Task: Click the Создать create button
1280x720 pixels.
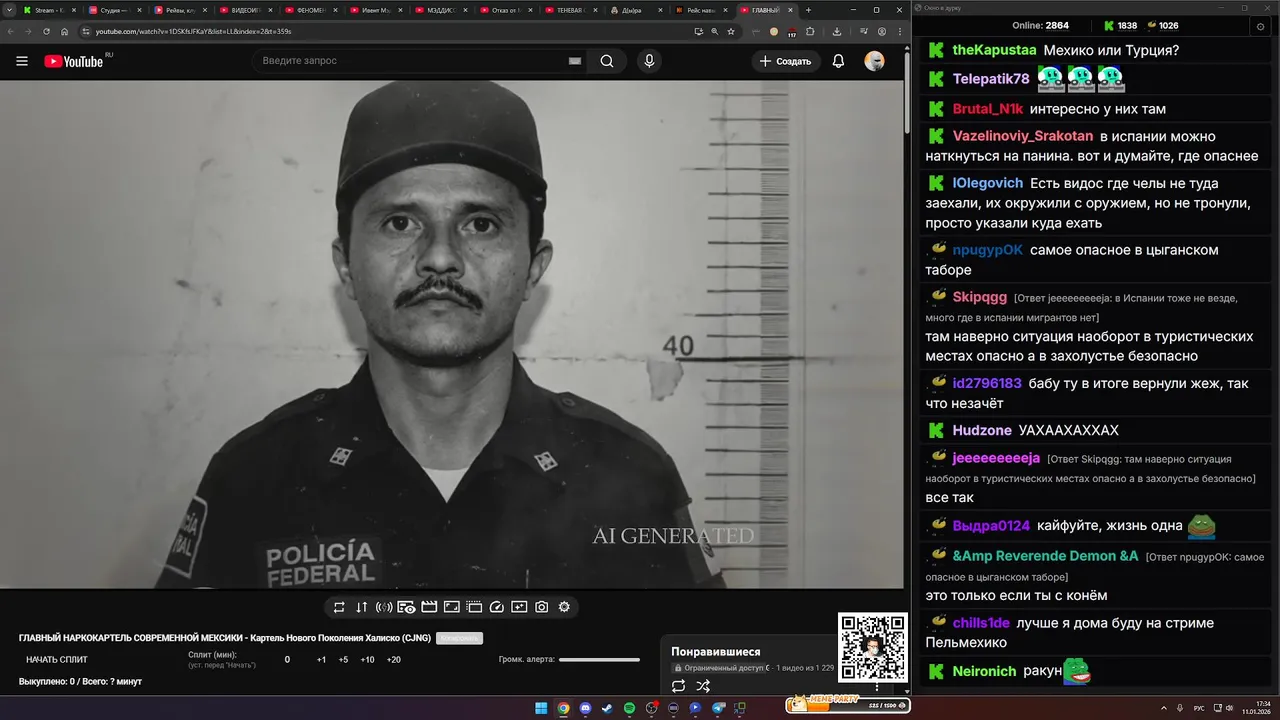Action: tap(786, 61)
